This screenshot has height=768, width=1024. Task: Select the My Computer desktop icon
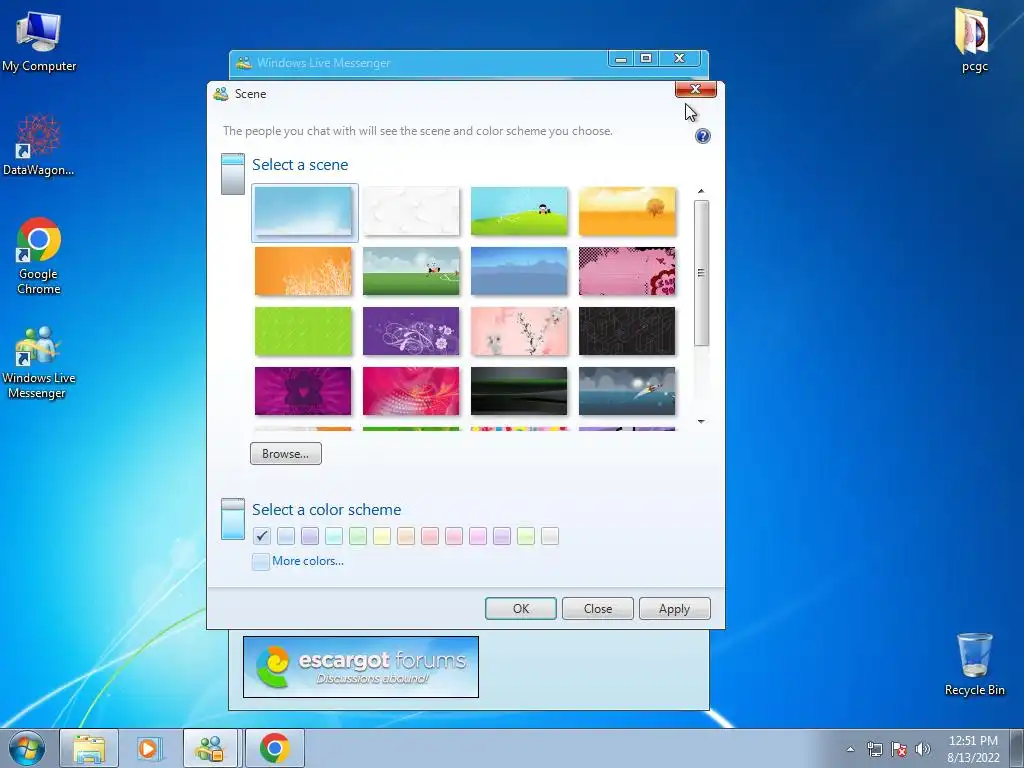[x=39, y=40]
